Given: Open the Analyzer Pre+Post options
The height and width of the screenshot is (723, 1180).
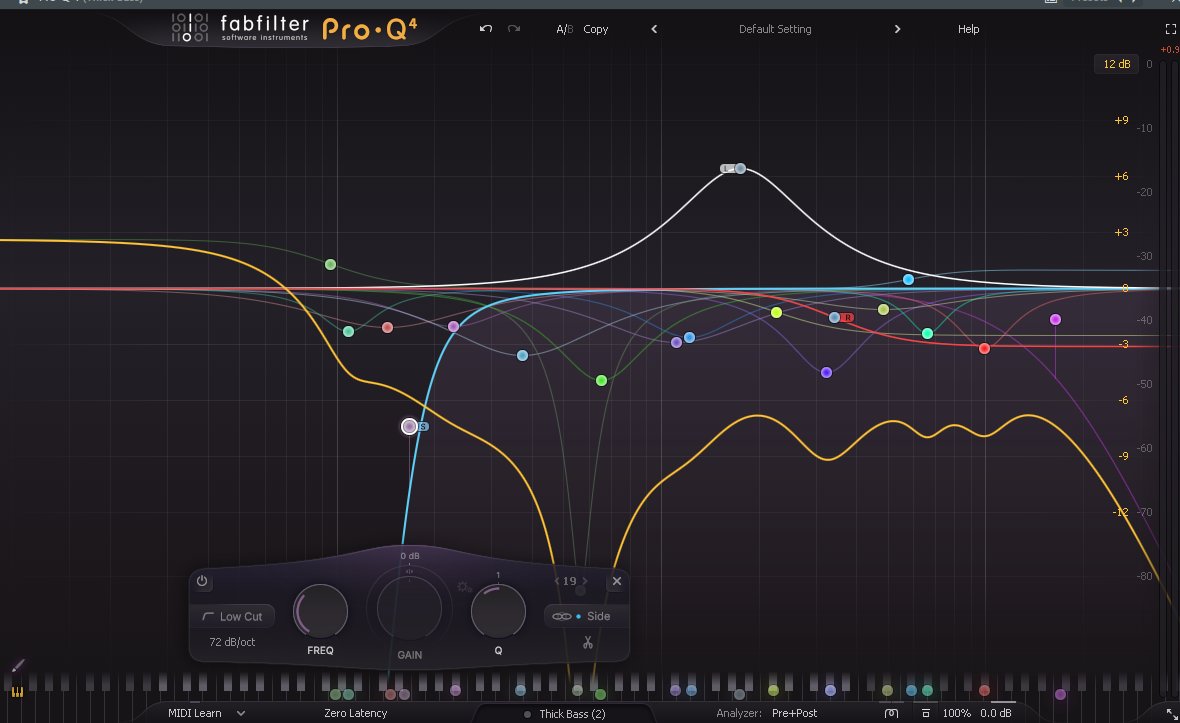Looking at the screenshot, I should [x=794, y=713].
